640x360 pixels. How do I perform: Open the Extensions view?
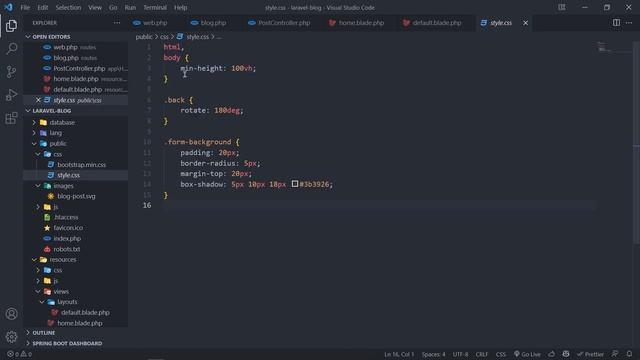point(11,118)
